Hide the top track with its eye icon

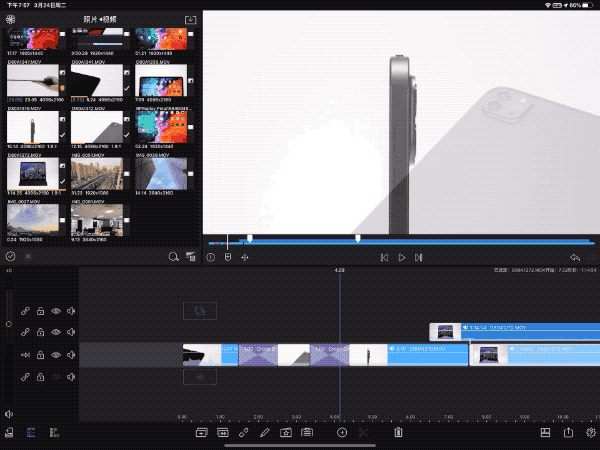pos(56,311)
